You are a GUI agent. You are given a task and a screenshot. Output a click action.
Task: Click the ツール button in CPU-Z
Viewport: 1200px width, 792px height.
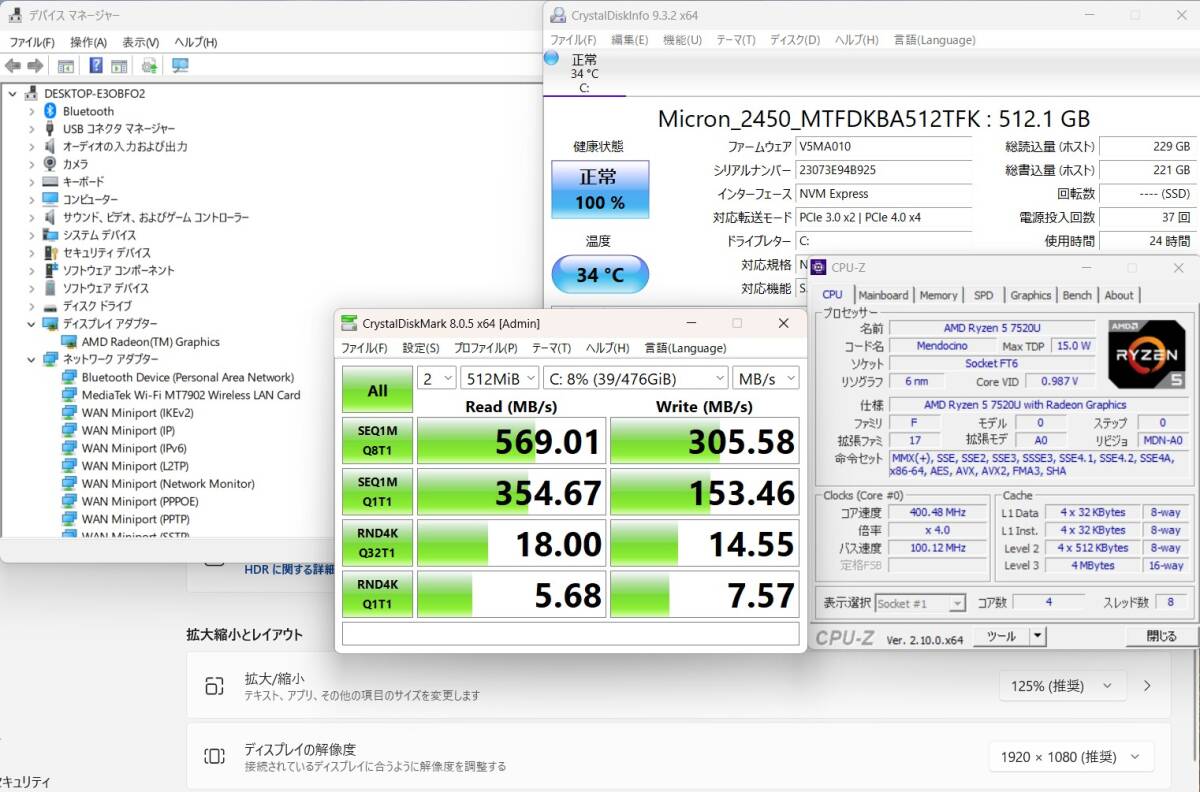coord(1001,636)
